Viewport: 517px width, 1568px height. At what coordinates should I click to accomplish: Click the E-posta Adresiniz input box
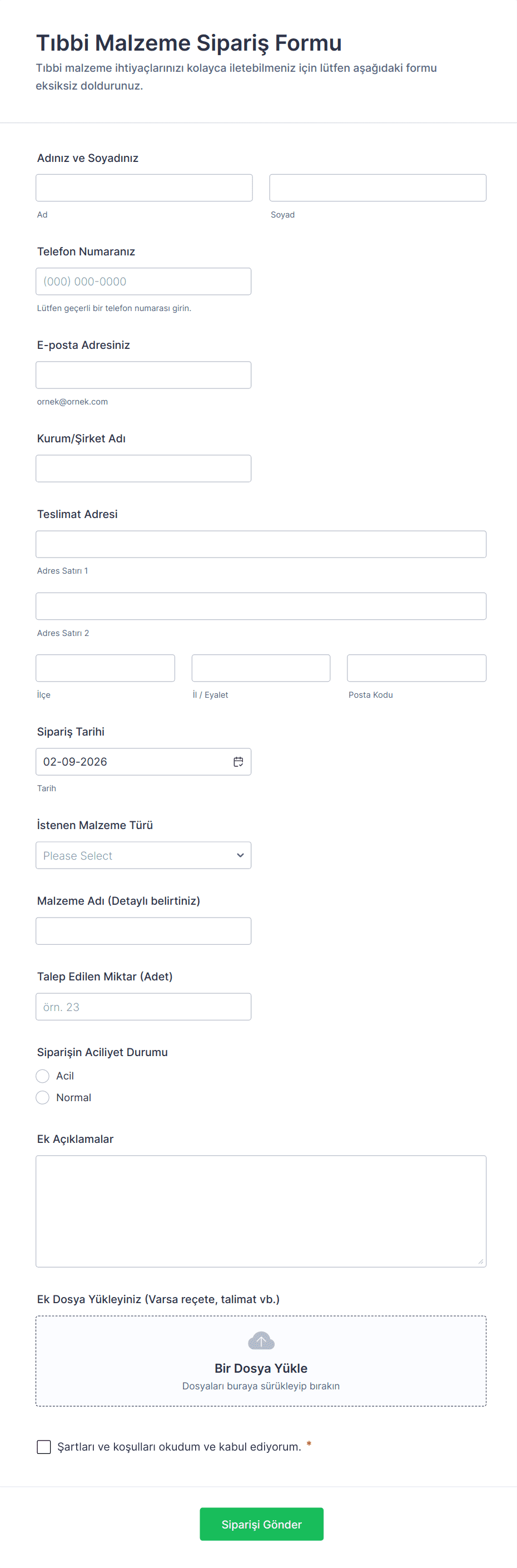[143, 375]
